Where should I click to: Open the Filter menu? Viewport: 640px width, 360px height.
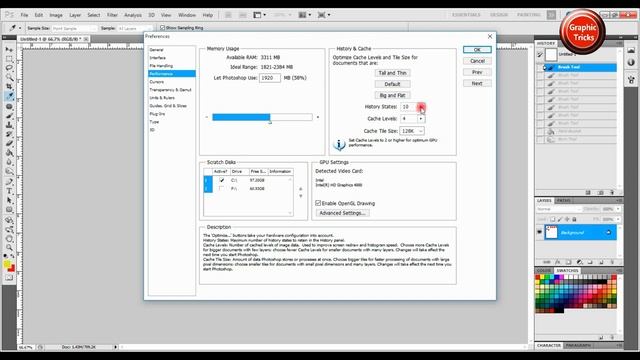[x=112, y=15]
